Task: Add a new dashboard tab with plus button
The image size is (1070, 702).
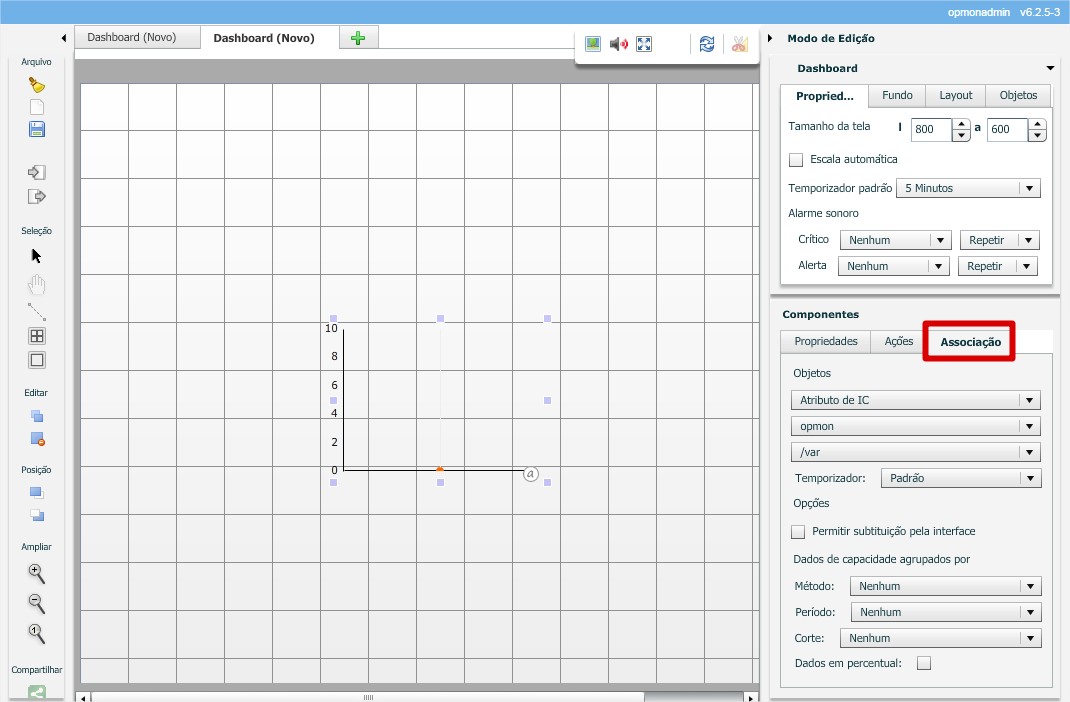Action: 358,38
